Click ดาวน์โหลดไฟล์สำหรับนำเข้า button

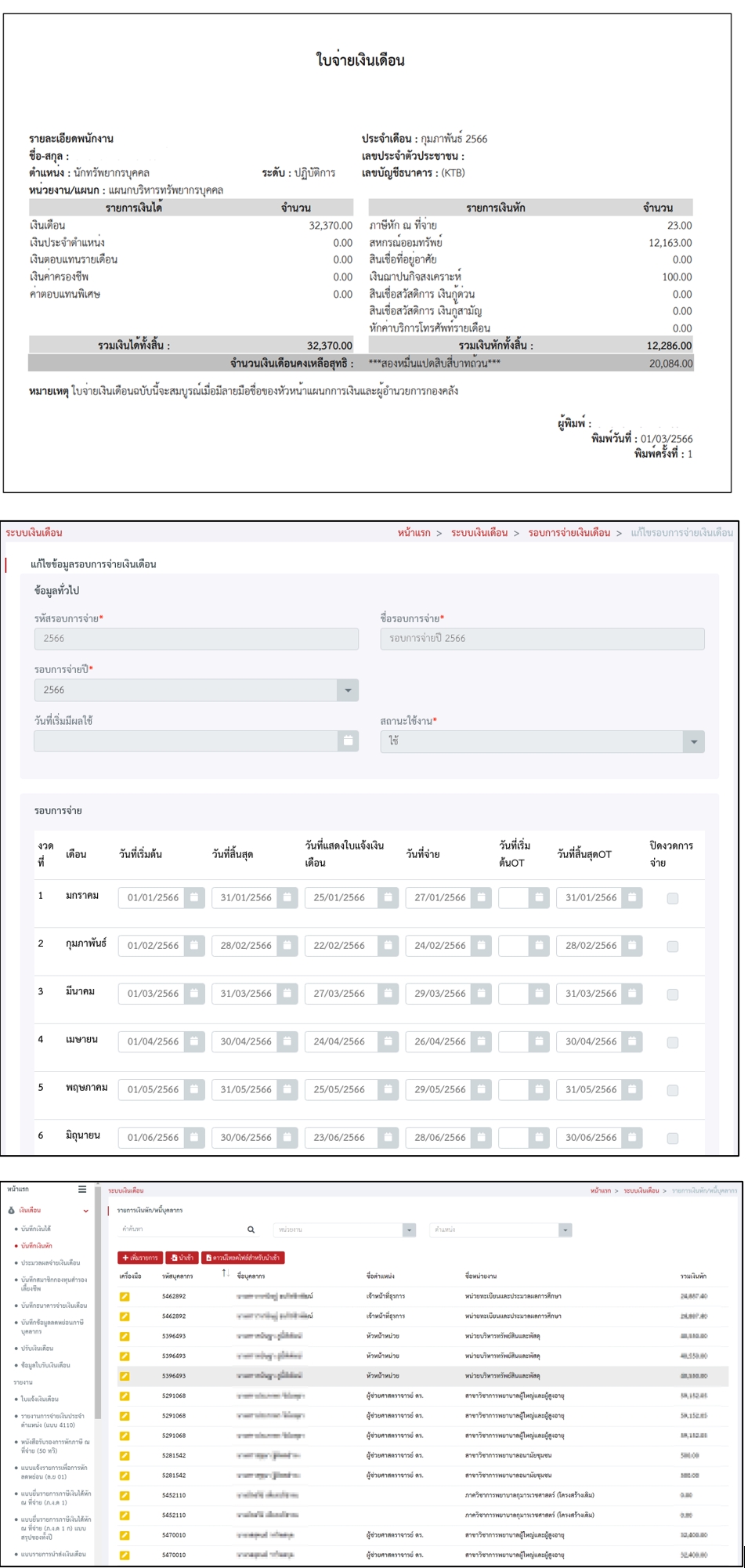coord(243,1258)
